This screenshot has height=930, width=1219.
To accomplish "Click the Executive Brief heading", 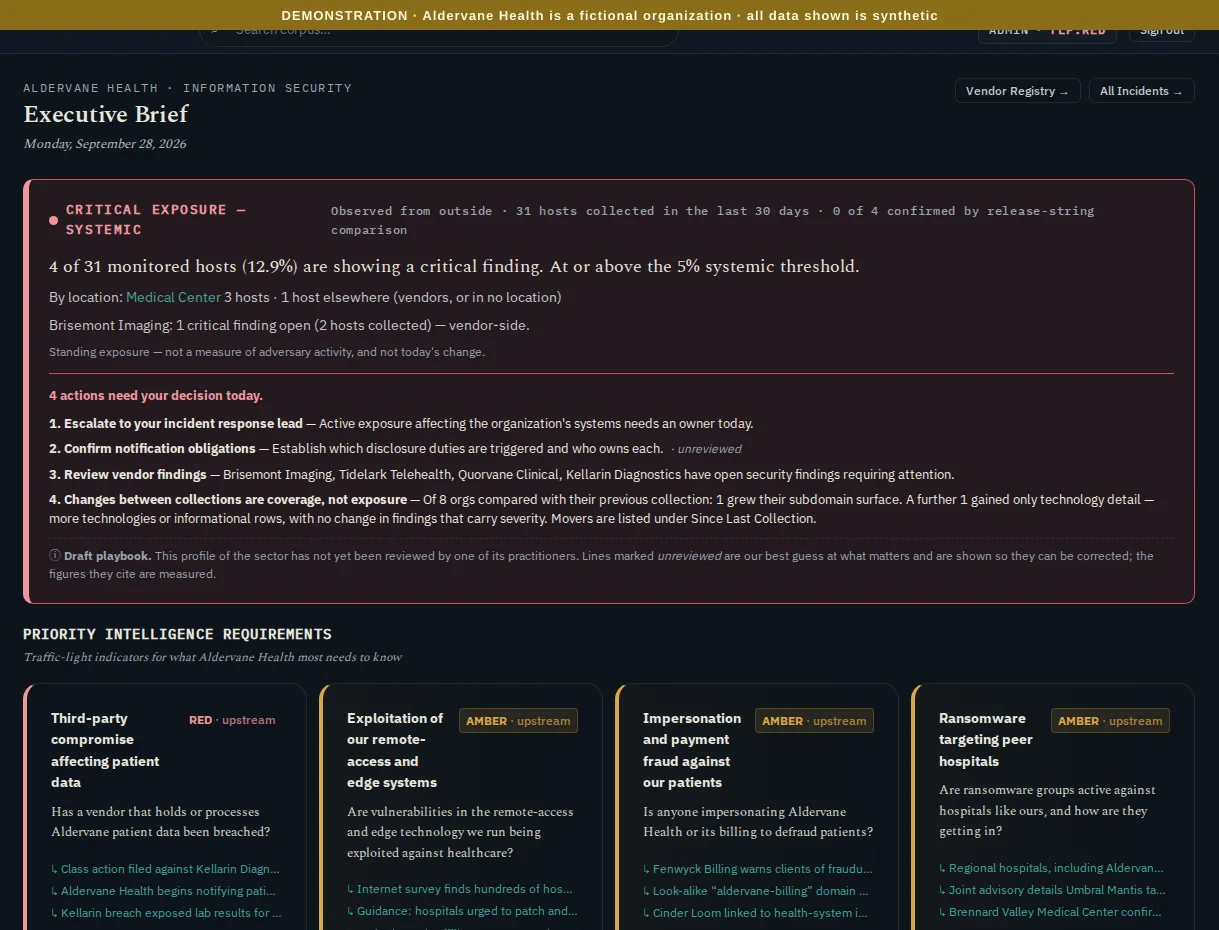I will tap(106, 114).
